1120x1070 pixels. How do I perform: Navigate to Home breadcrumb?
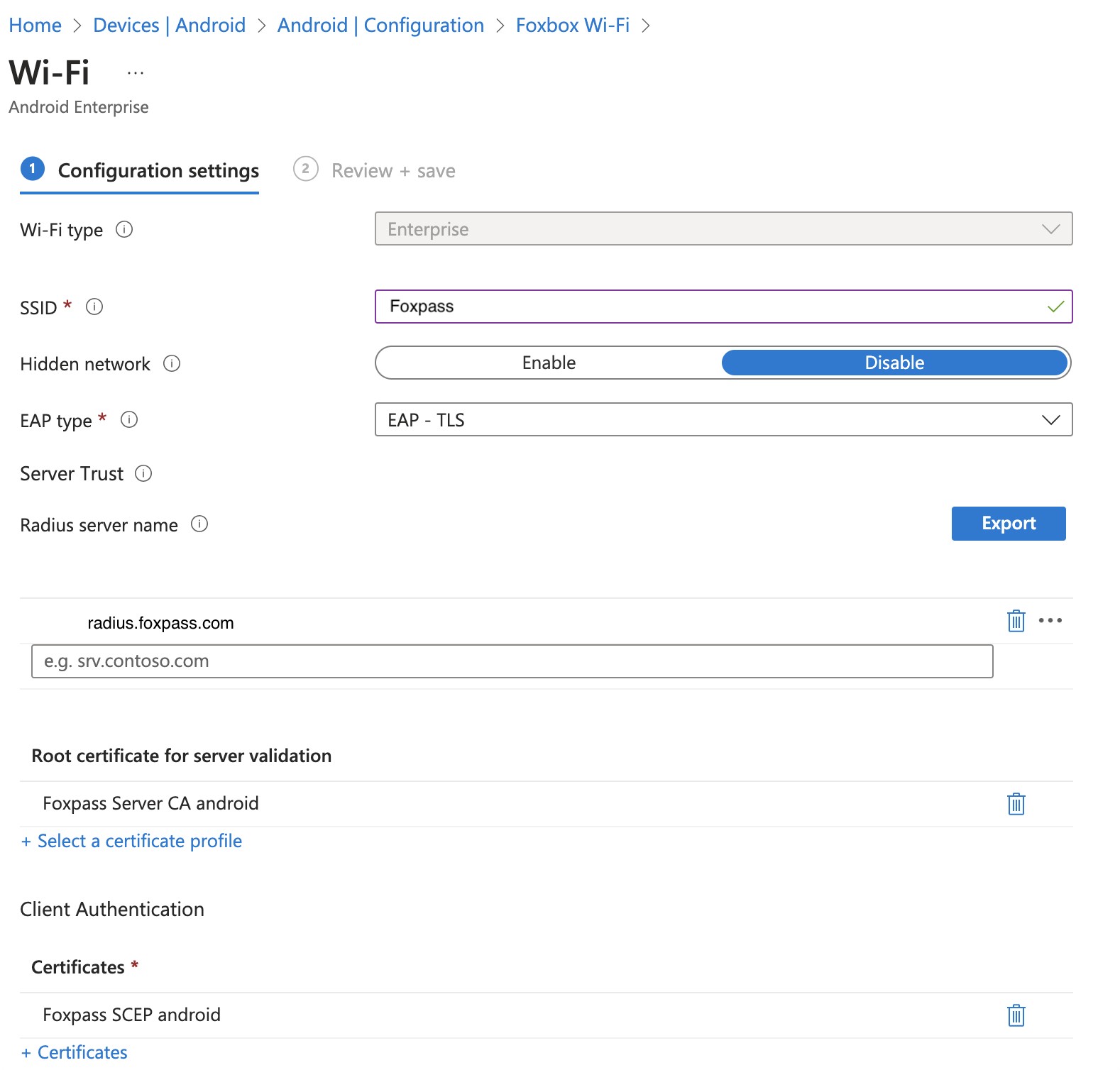pos(35,26)
